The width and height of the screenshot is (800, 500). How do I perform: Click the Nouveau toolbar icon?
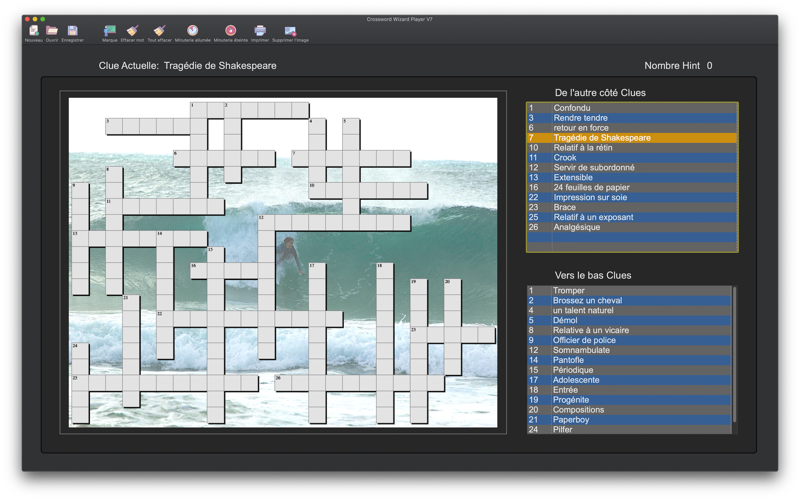coord(34,31)
